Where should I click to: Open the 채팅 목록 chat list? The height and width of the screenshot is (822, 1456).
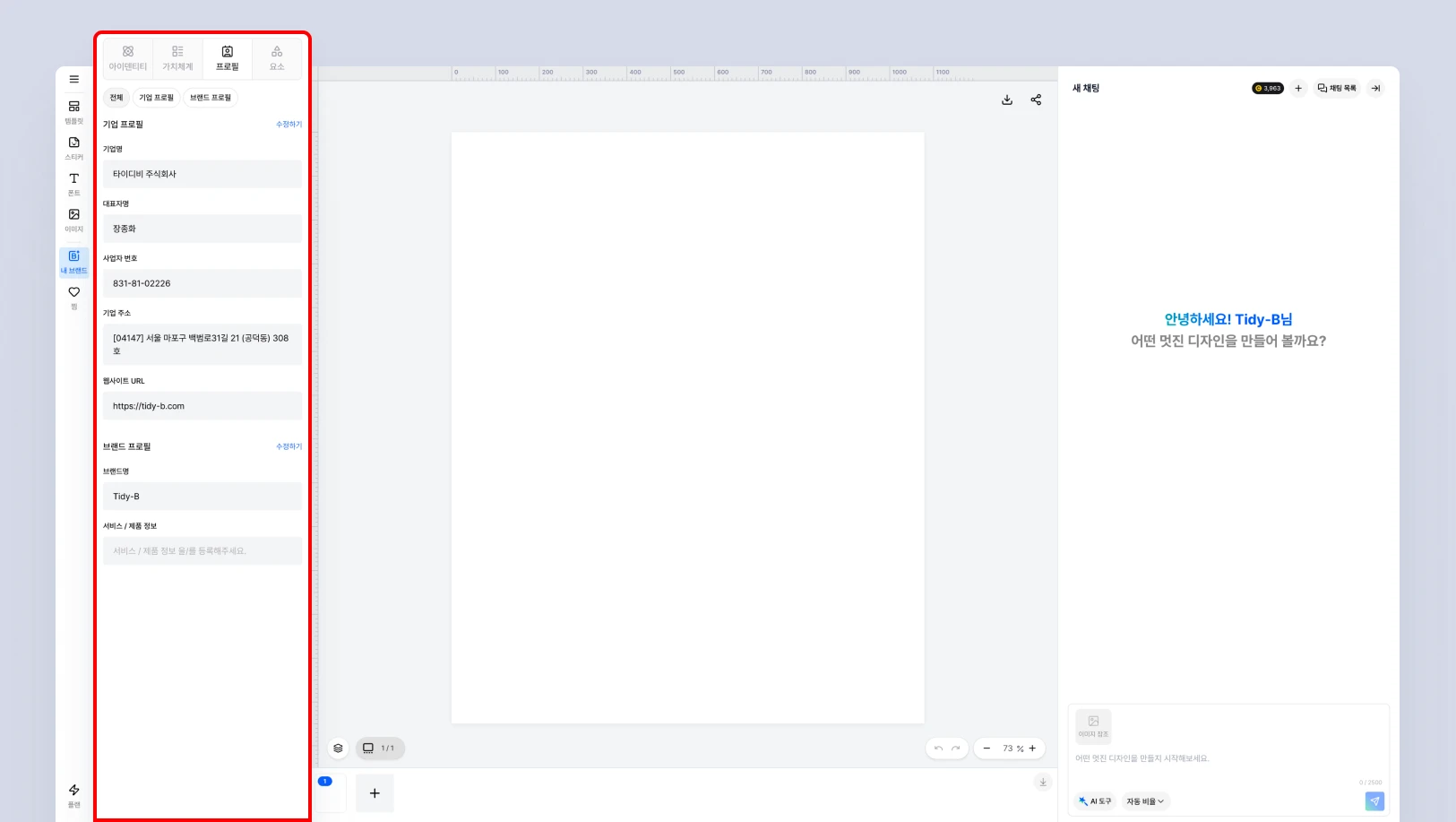(x=1337, y=88)
